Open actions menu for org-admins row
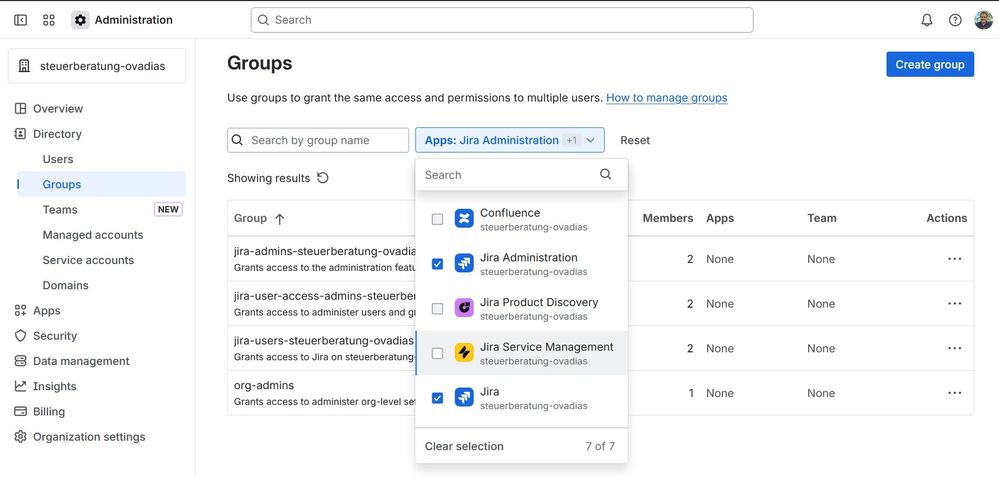The width and height of the screenshot is (999, 477). [954, 393]
